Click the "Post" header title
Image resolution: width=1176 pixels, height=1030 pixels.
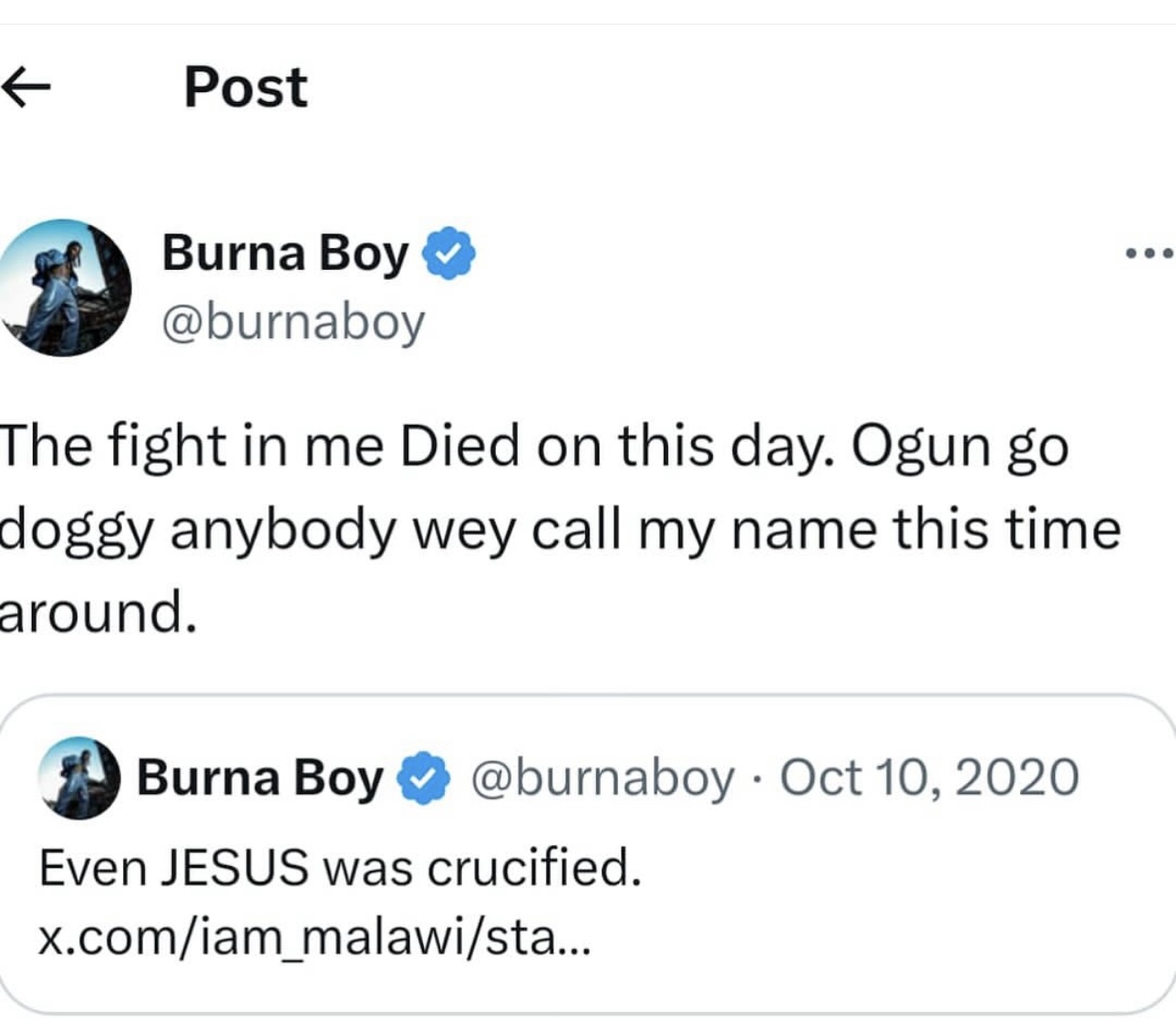coord(245,88)
